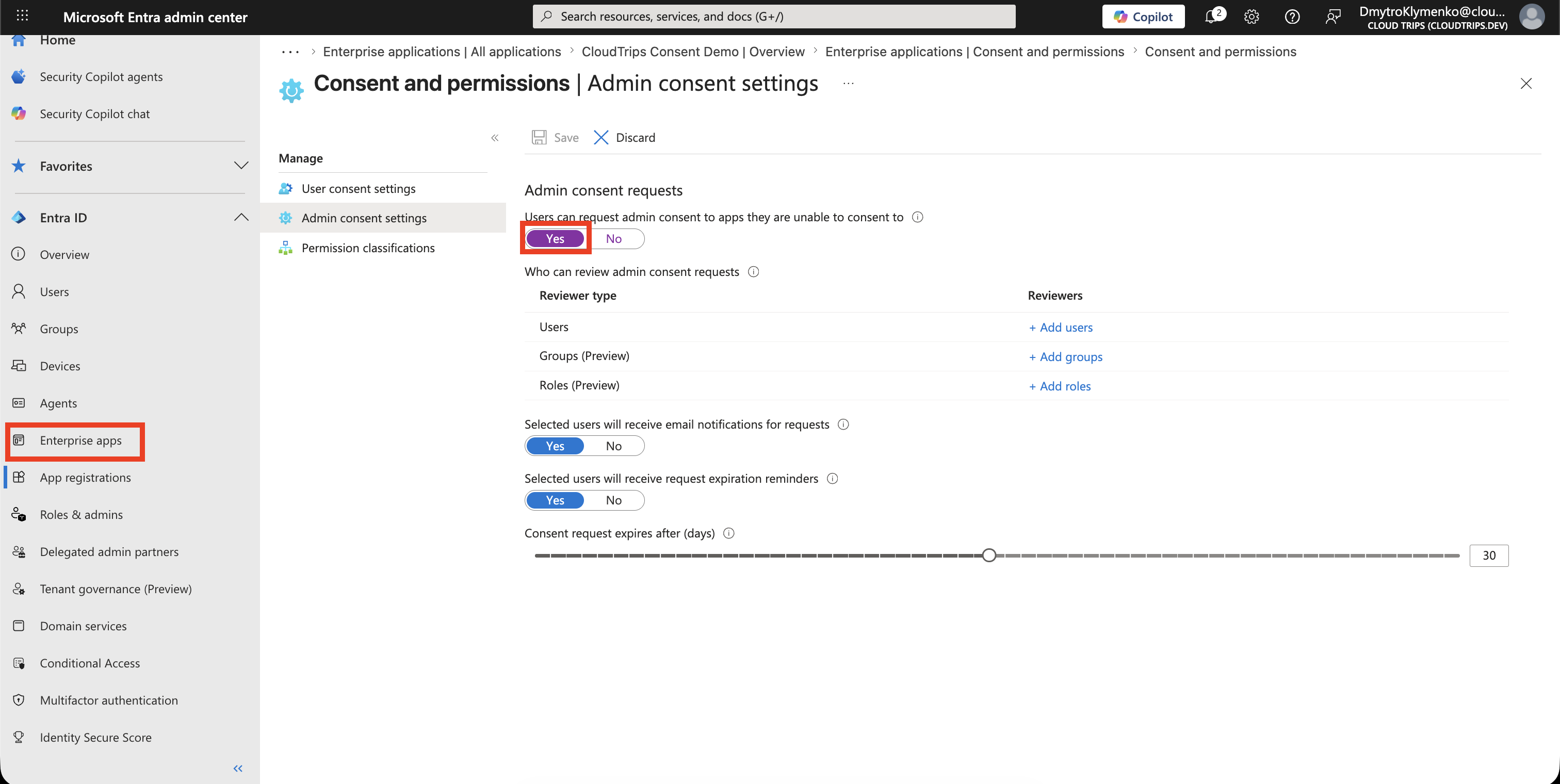Click + Add users link
Image resolution: width=1560 pixels, height=784 pixels.
1061,328
